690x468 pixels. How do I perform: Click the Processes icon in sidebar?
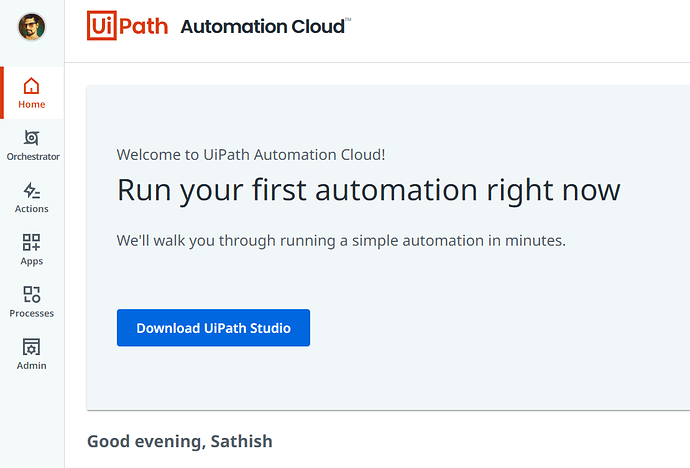point(32,294)
